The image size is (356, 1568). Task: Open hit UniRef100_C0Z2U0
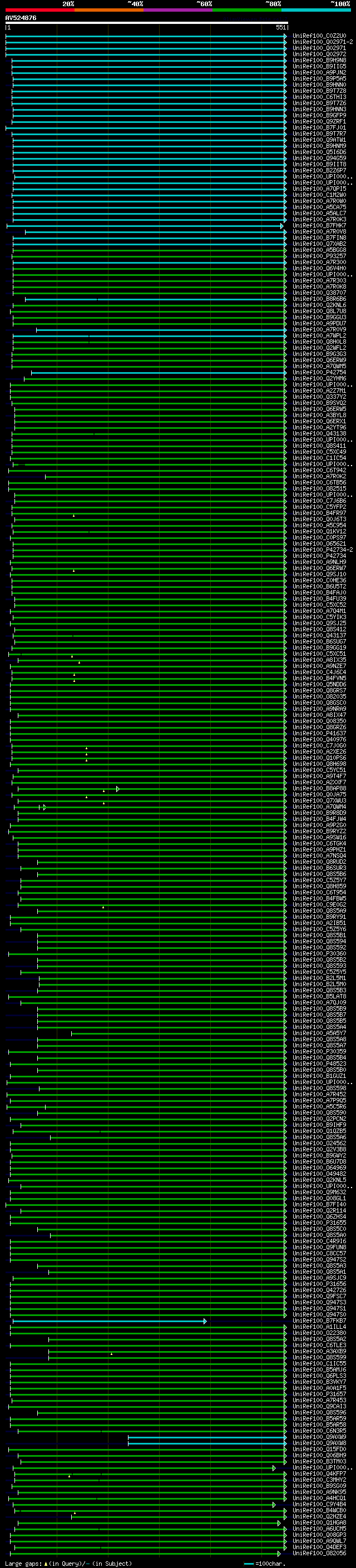pyautogui.click(x=319, y=36)
